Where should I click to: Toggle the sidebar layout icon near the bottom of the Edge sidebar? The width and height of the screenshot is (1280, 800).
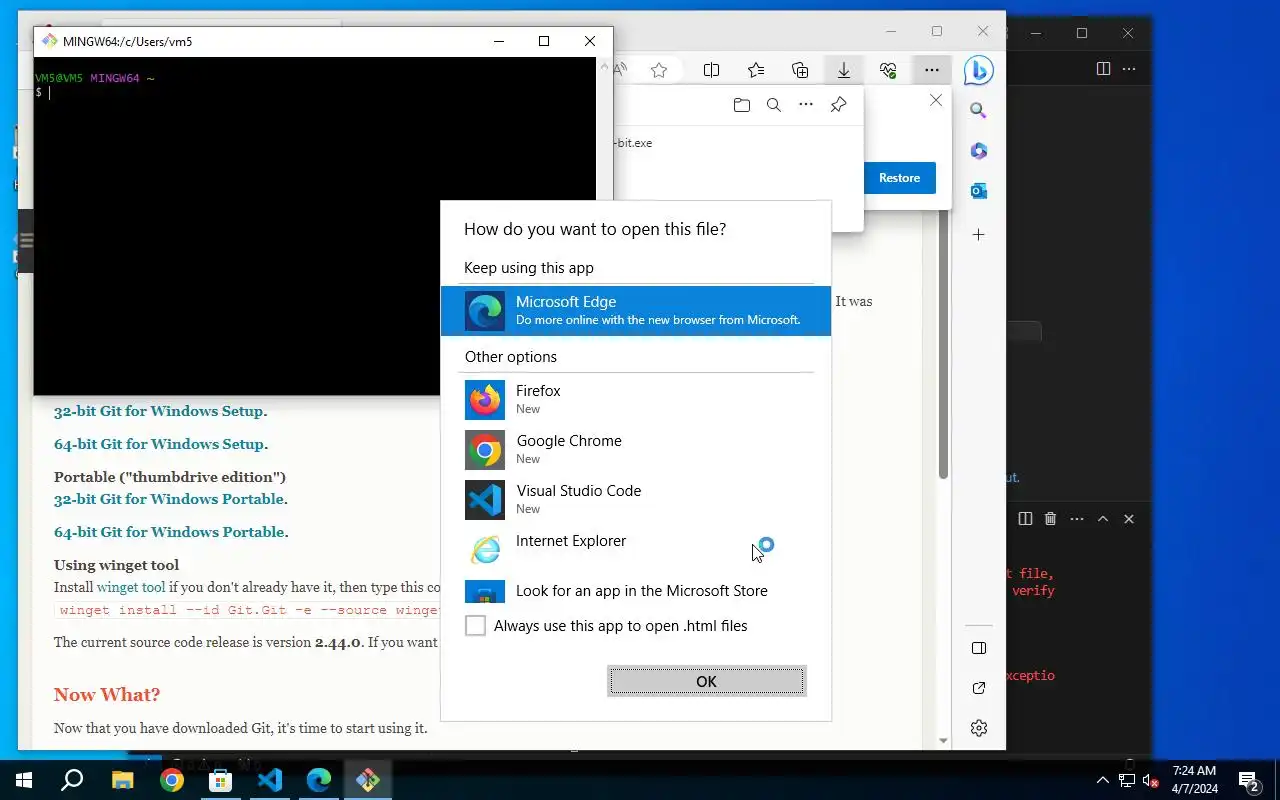[x=979, y=648]
